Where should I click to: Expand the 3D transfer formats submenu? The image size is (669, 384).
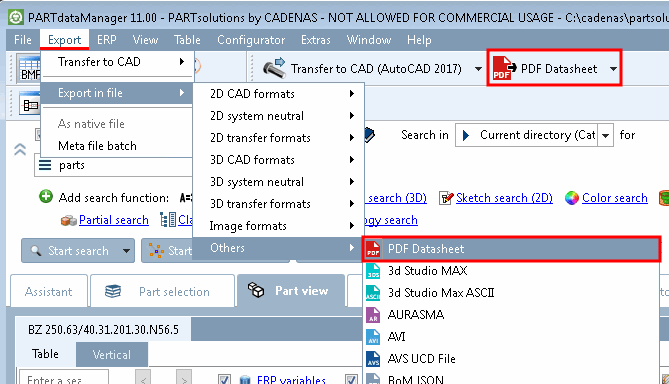click(352, 204)
